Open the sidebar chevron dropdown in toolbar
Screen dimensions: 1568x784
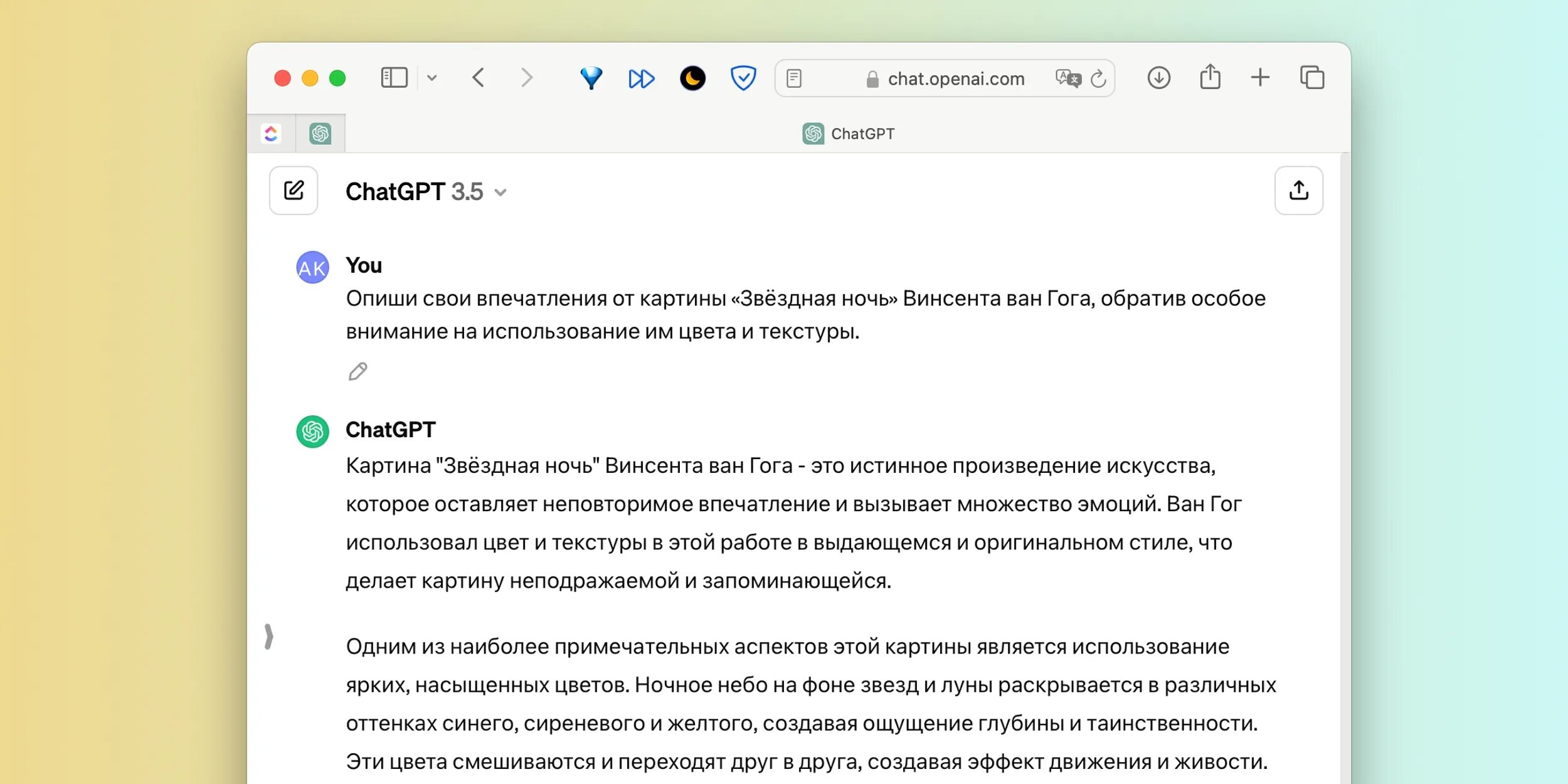[x=432, y=78]
